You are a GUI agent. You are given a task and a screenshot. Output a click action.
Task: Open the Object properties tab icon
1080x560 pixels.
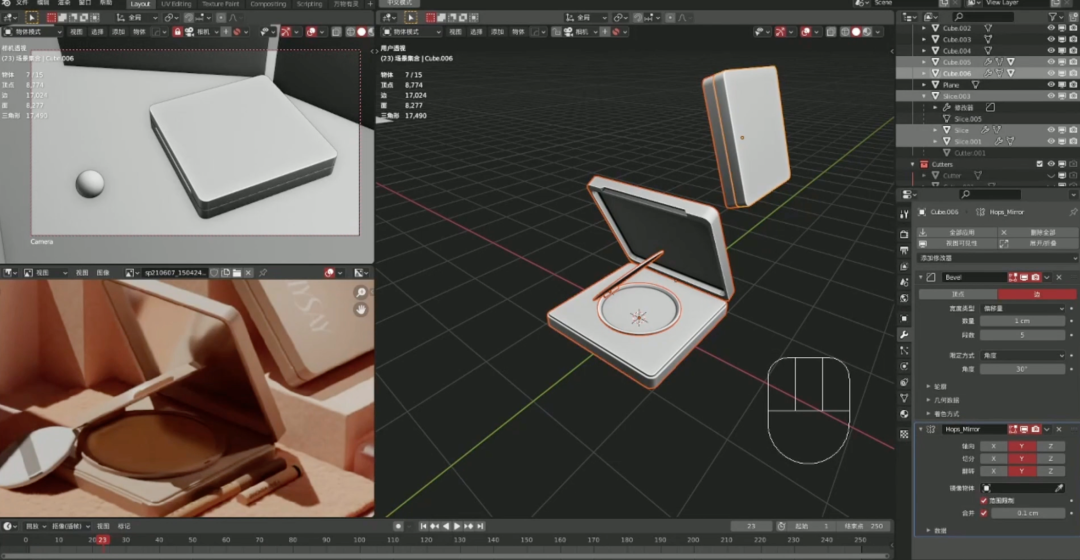pos(904,318)
